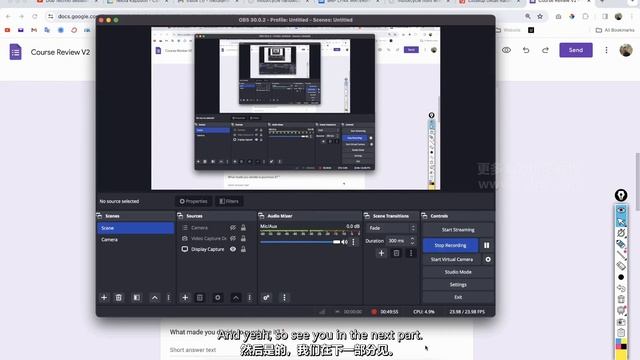Open OBS Settings button

click(x=458, y=284)
